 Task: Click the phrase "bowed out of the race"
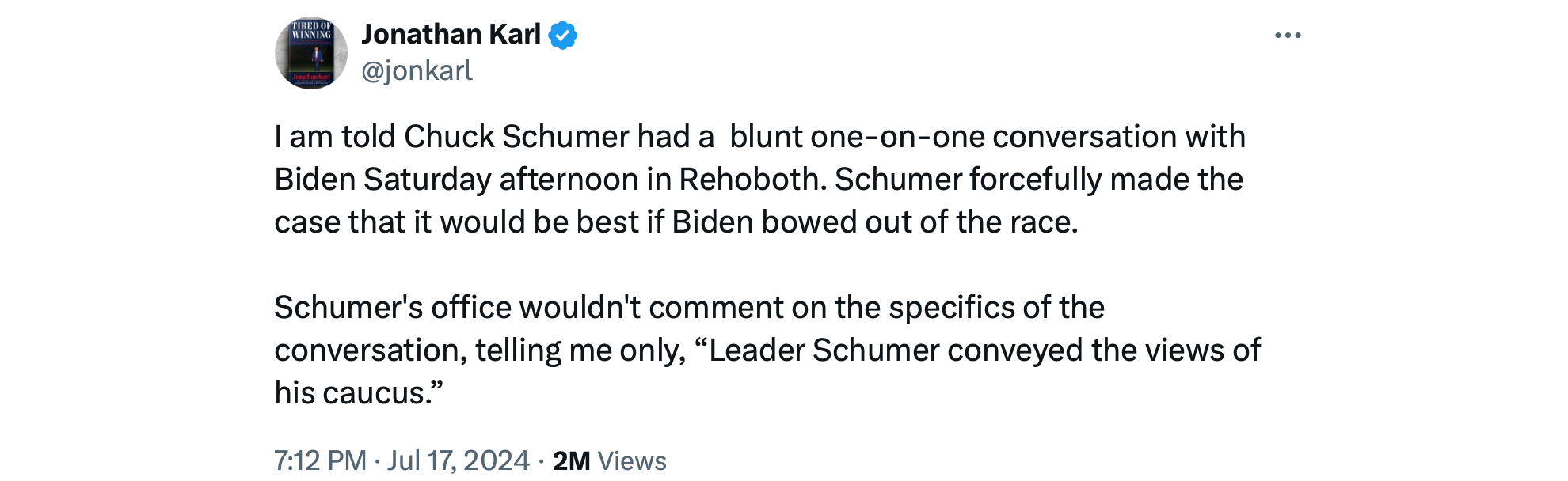(919, 222)
